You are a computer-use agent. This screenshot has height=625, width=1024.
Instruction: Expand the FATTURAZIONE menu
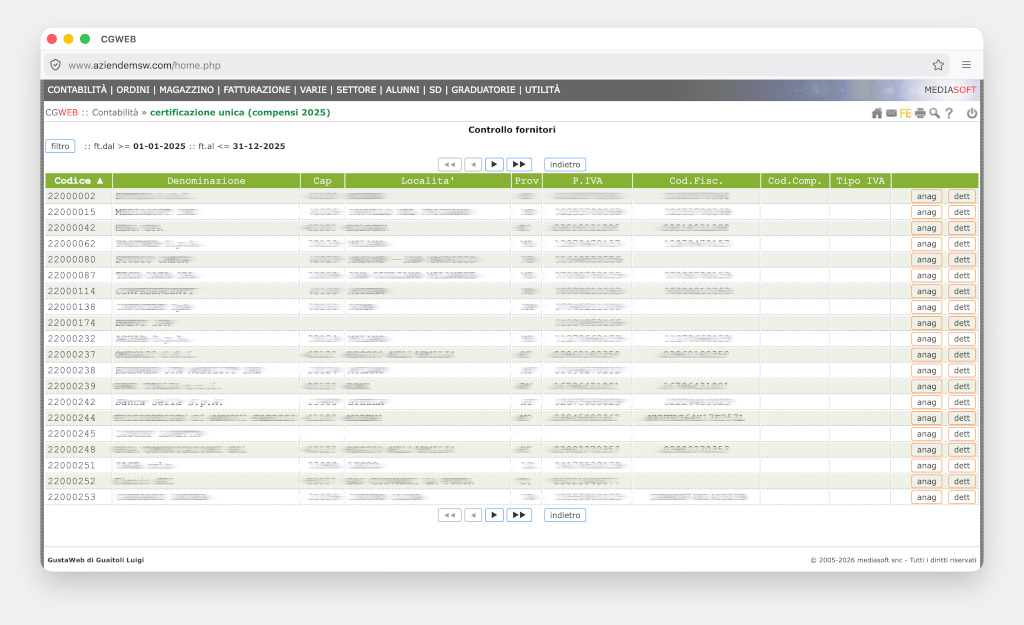coord(257,90)
